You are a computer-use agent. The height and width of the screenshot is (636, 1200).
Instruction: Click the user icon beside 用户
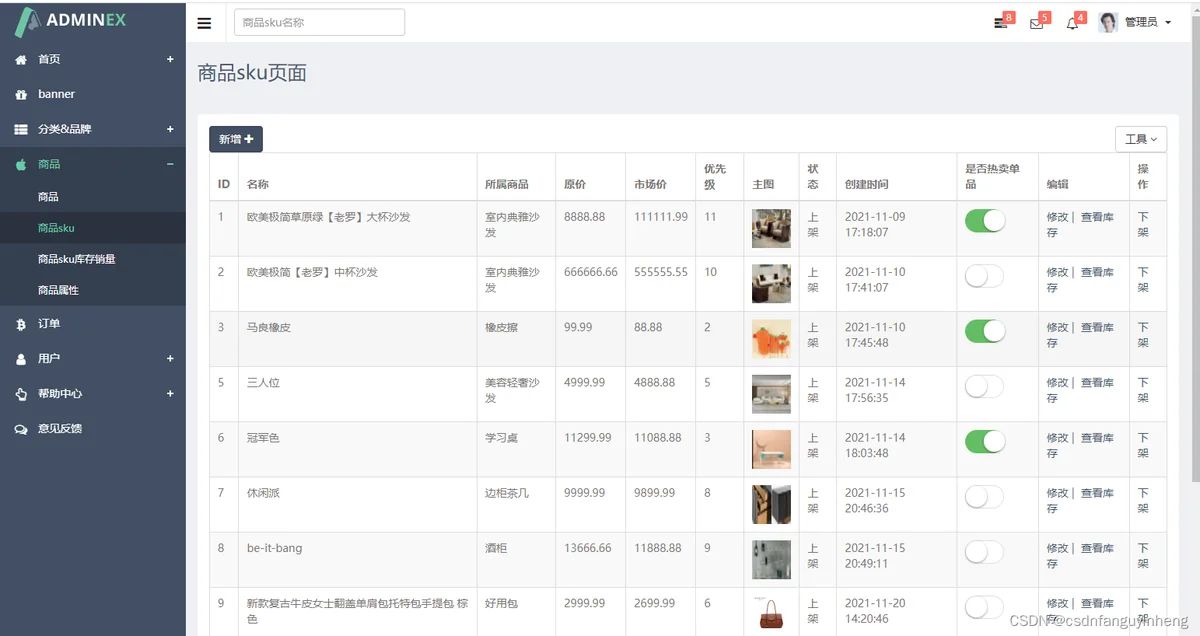[21, 359]
